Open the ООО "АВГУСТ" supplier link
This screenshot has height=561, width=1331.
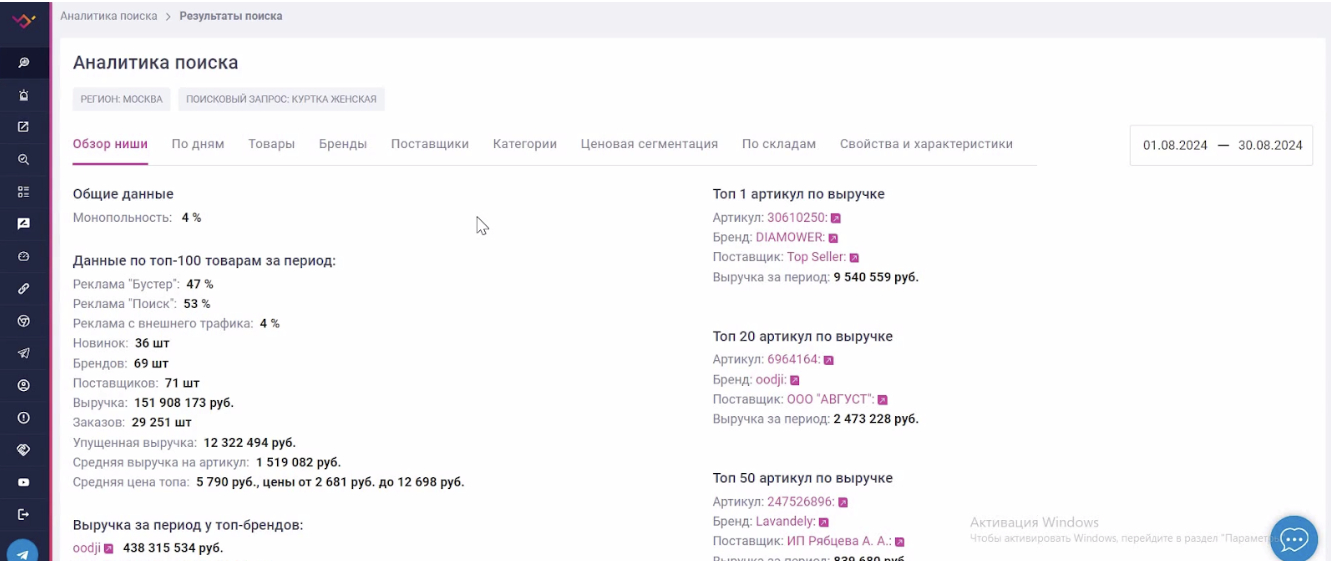pyautogui.click(x=830, y=400)
